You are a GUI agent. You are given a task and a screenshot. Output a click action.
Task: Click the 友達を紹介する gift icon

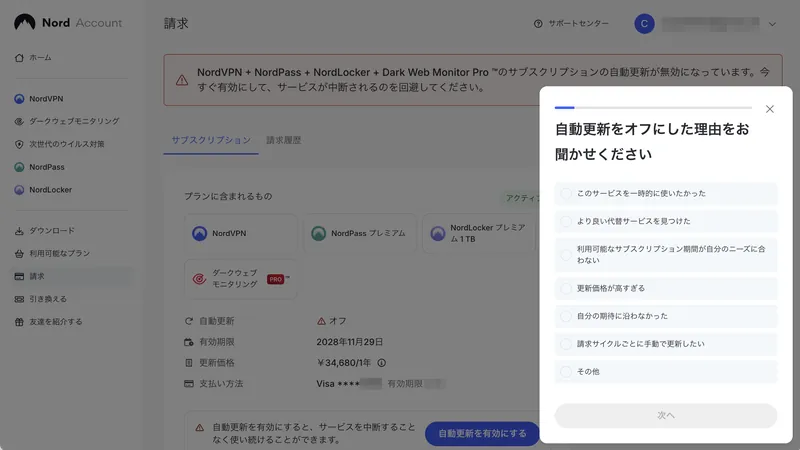19,322
